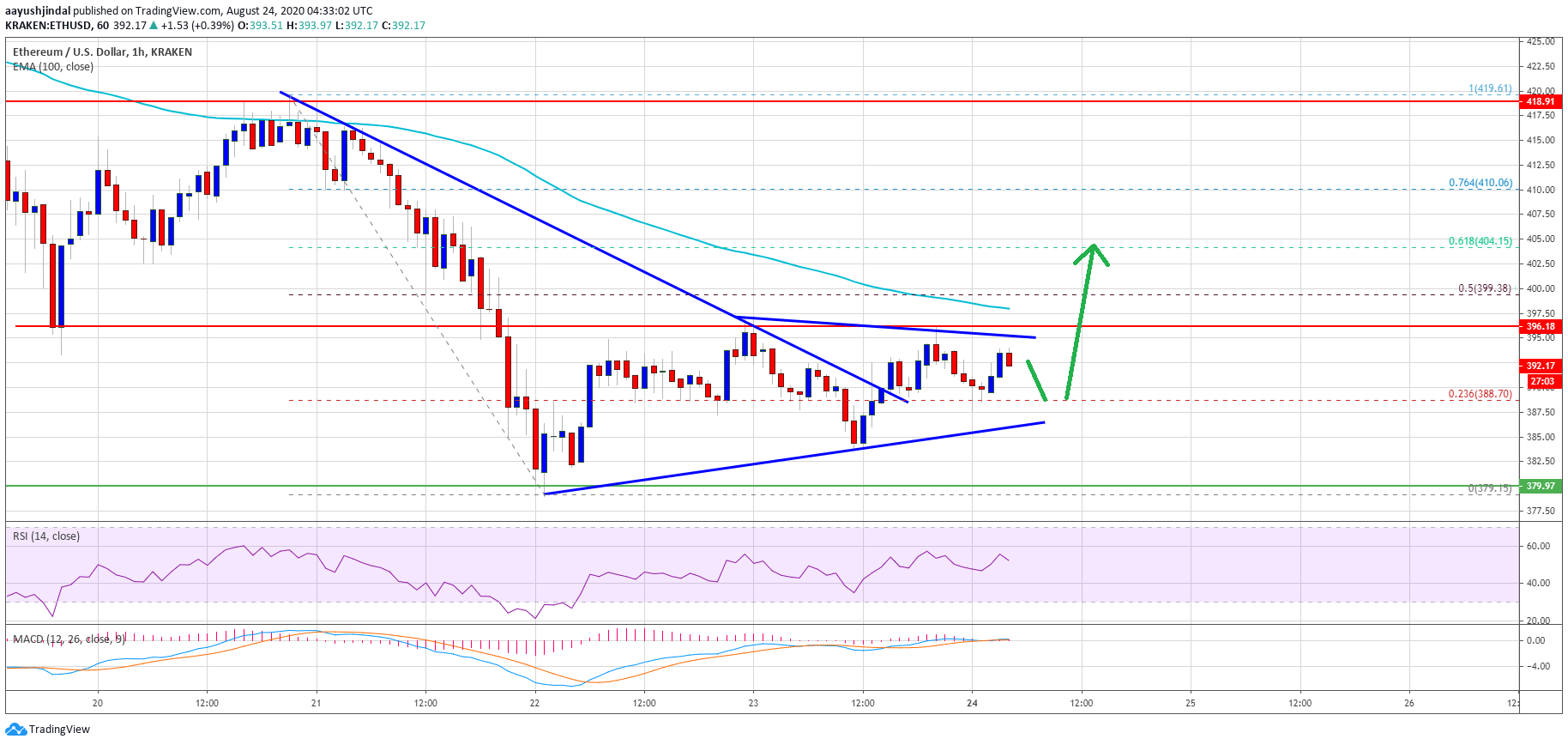Click the 396.18 red price label
This screenshot has width=1568, height=745.
pyautogui.click(x=1541, y=326)
